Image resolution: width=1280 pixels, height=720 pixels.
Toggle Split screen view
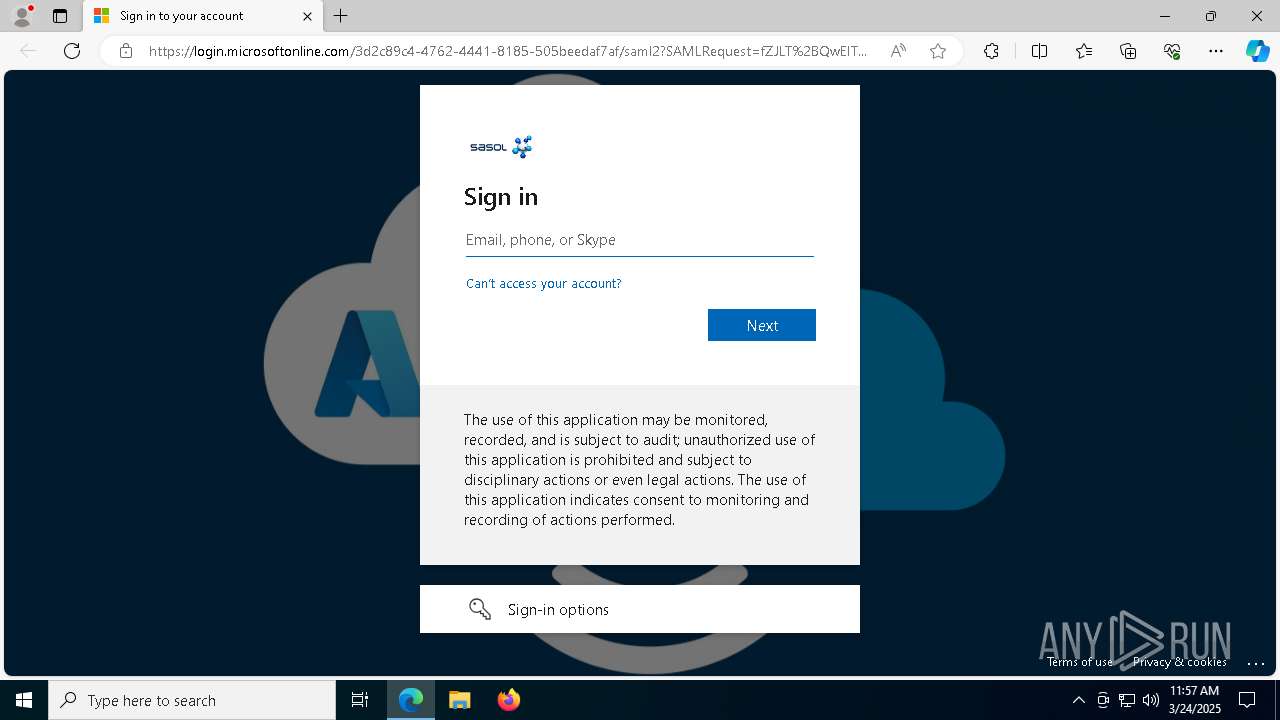tap(1039, 51)
